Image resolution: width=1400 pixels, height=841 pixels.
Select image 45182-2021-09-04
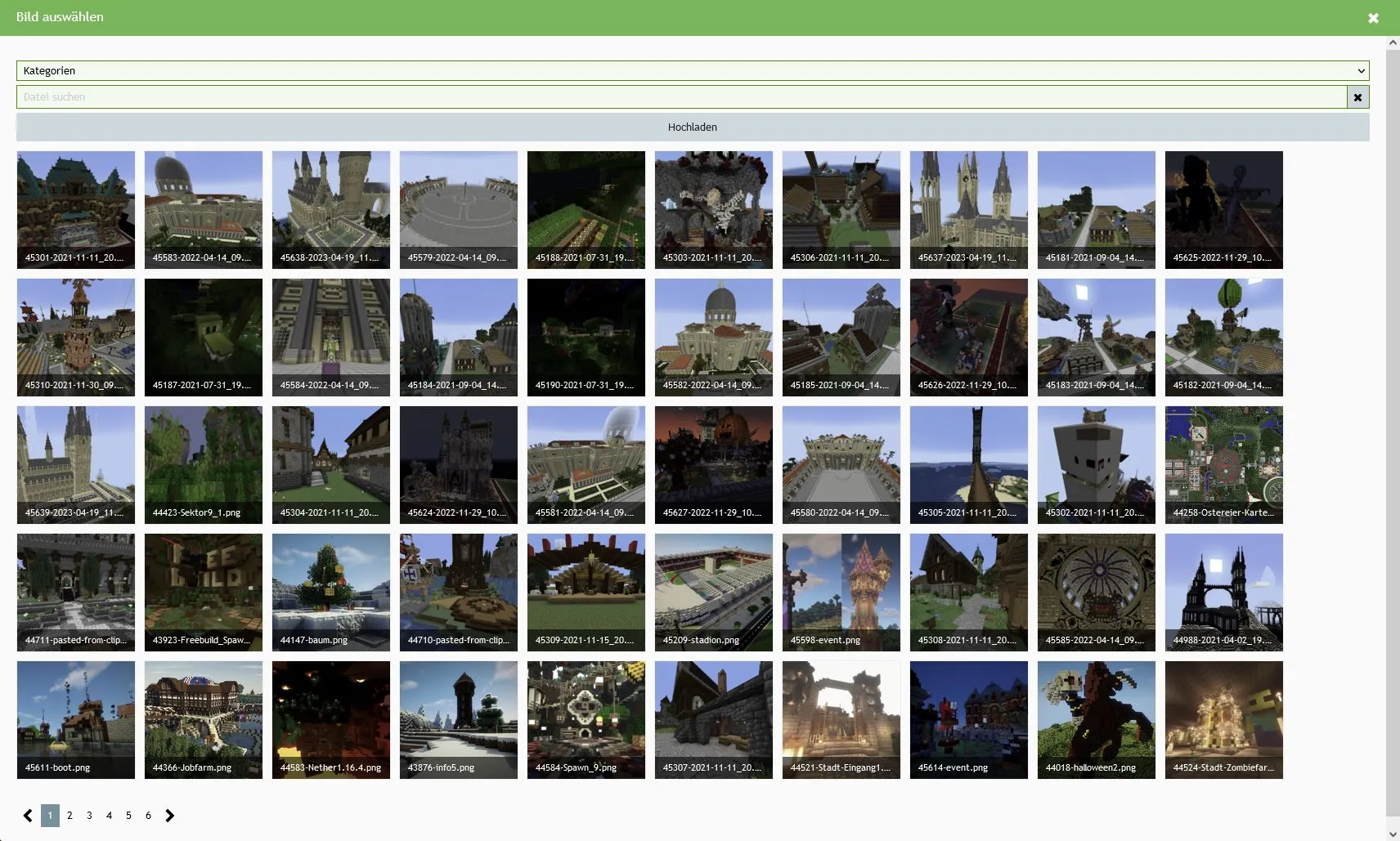click(1224, 338)
